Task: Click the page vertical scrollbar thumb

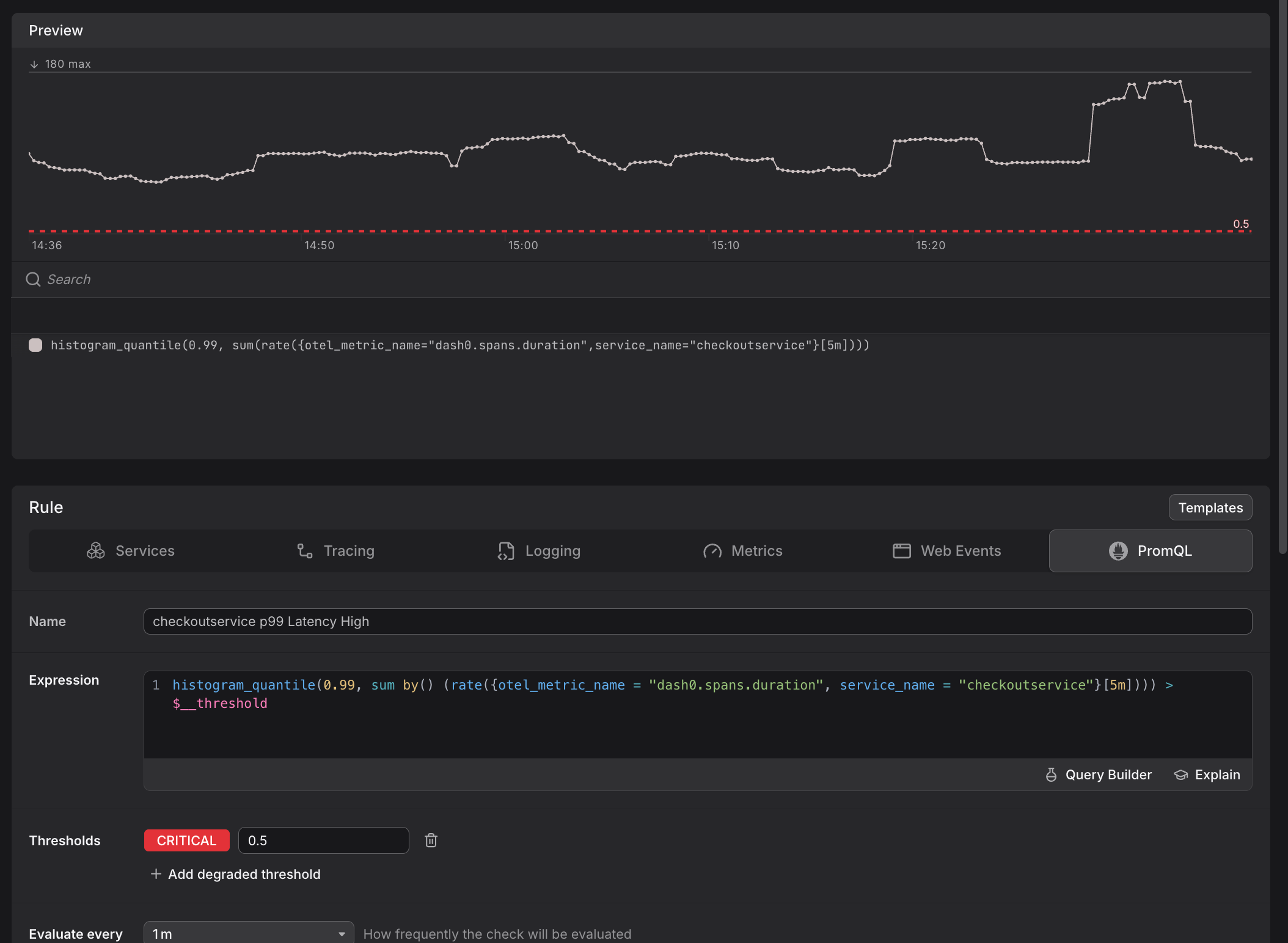Action: point(1283,277)
